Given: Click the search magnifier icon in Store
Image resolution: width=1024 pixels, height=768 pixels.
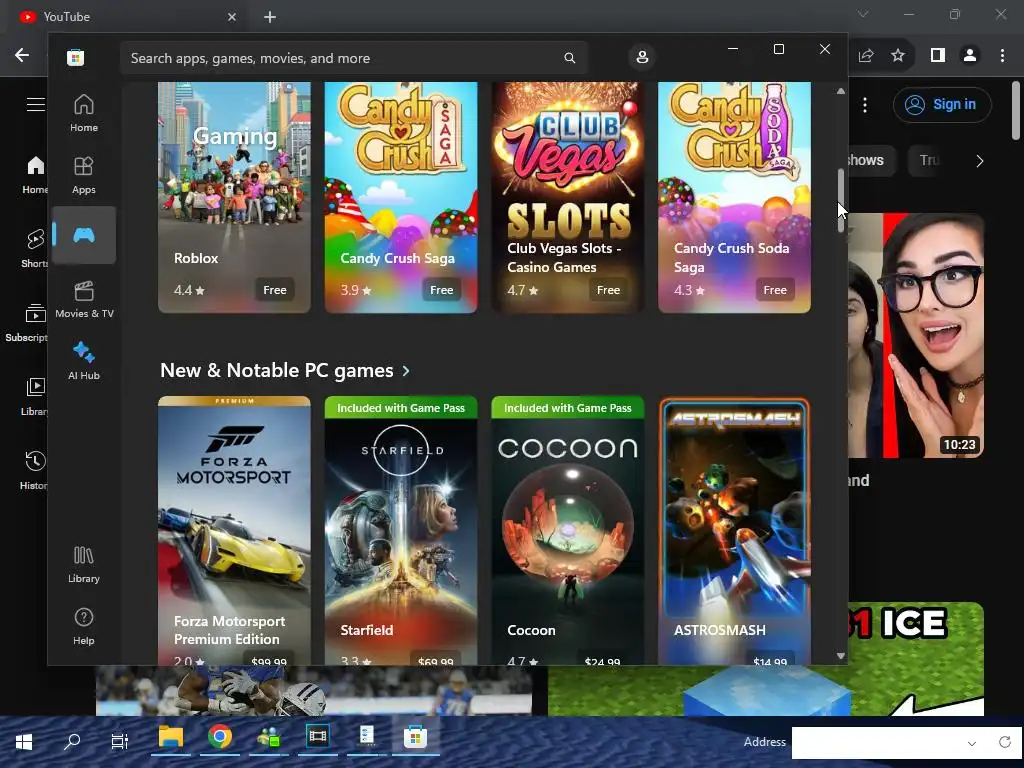Looking at the screenshot, I should (x=569, y=58).
